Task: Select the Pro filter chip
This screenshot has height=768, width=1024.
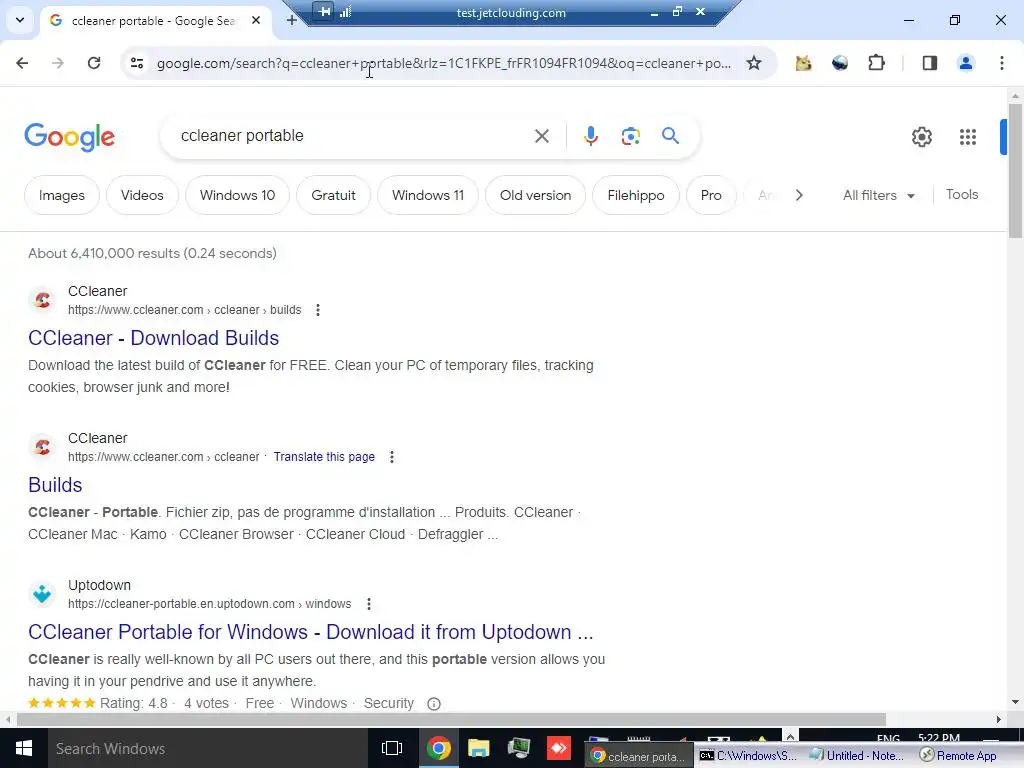Action: coord(711,195)
